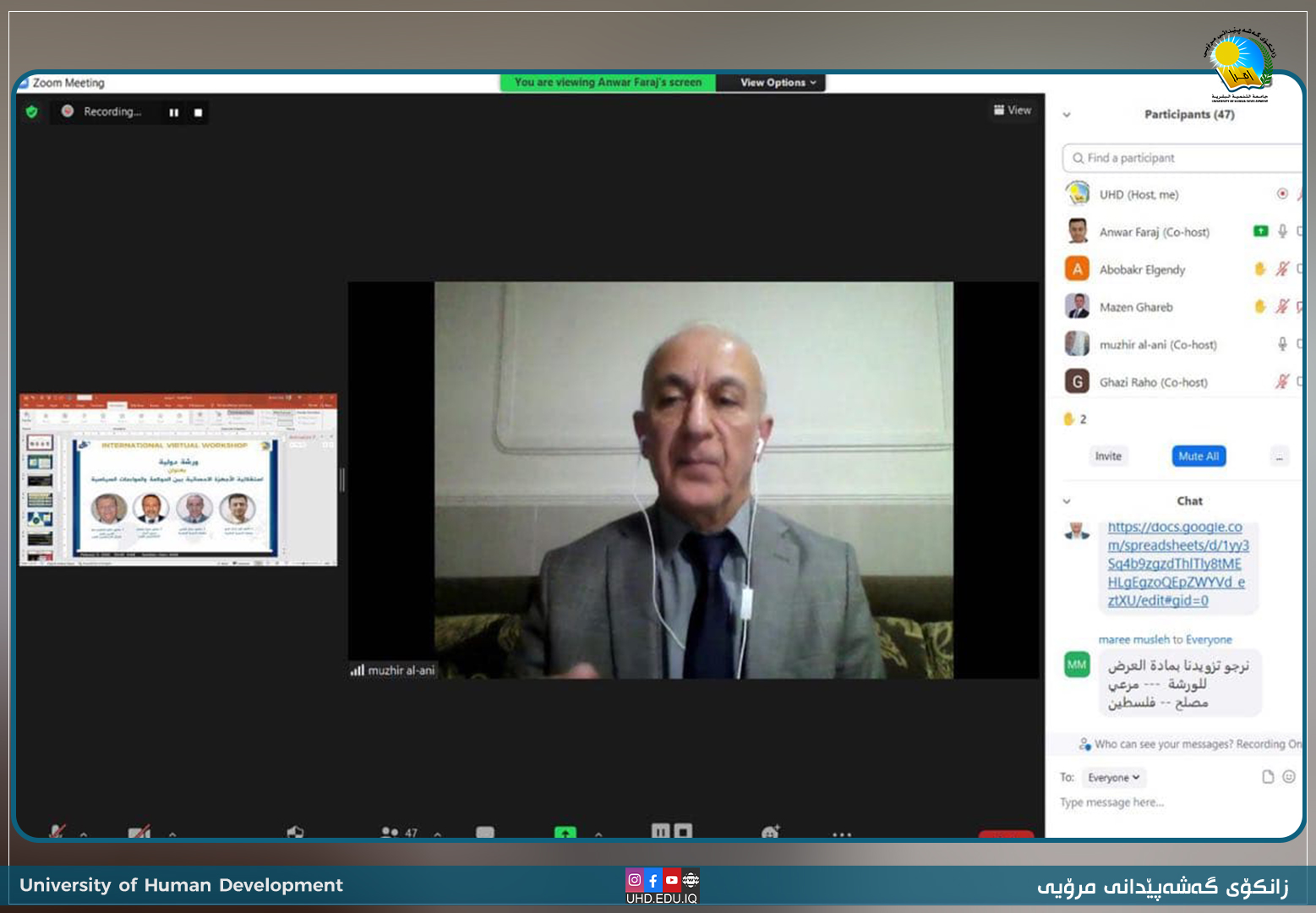Unmute Ghazi Raho's crossed microphone
Image resolution: width=1316 pixels, height=913 pixels.
click(1282, 381)
